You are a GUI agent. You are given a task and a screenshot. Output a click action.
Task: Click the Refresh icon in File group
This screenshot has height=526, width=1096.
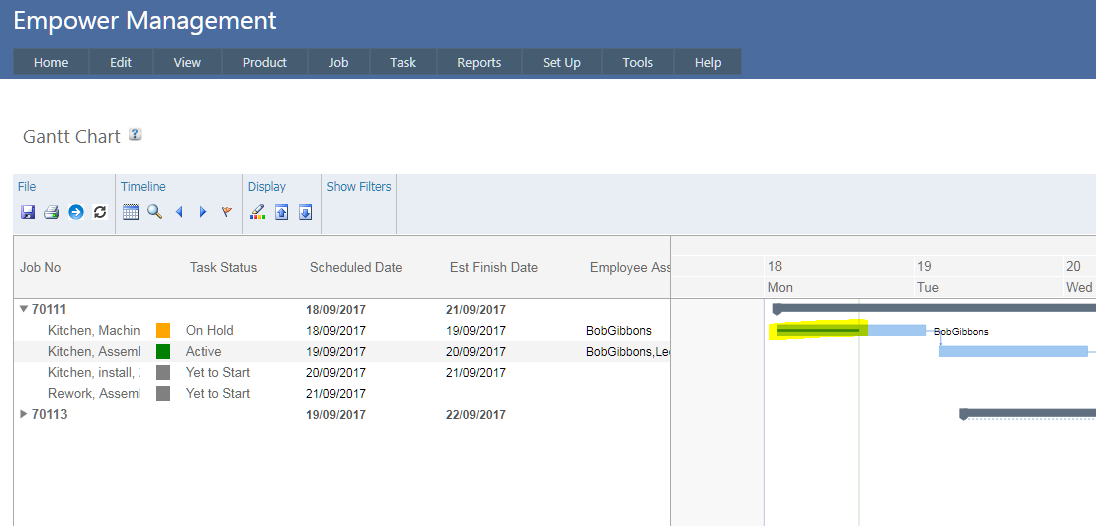99,212
